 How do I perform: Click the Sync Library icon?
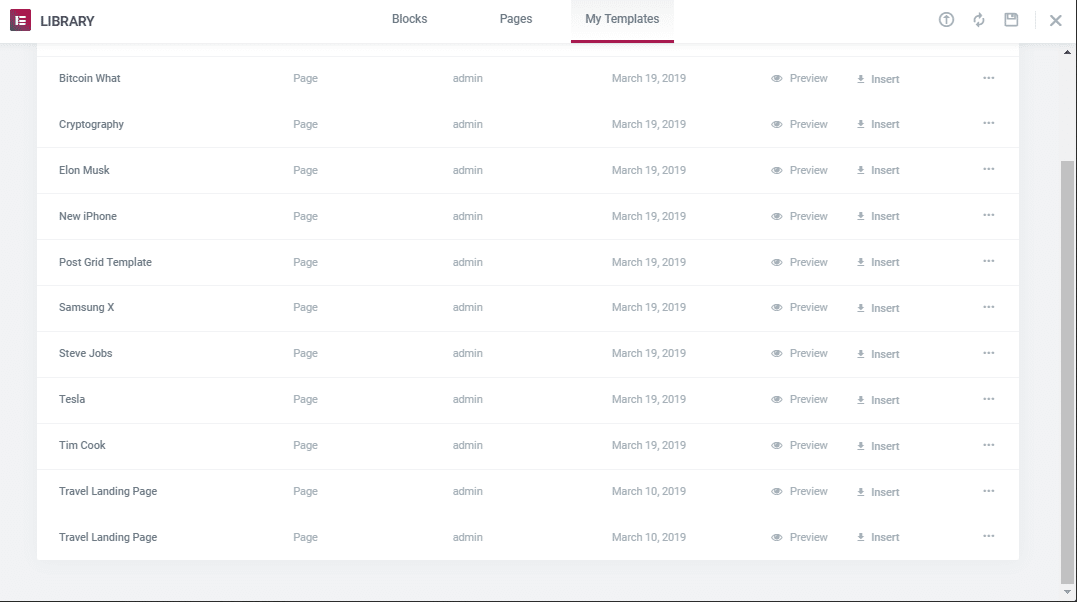click(978, 19)
